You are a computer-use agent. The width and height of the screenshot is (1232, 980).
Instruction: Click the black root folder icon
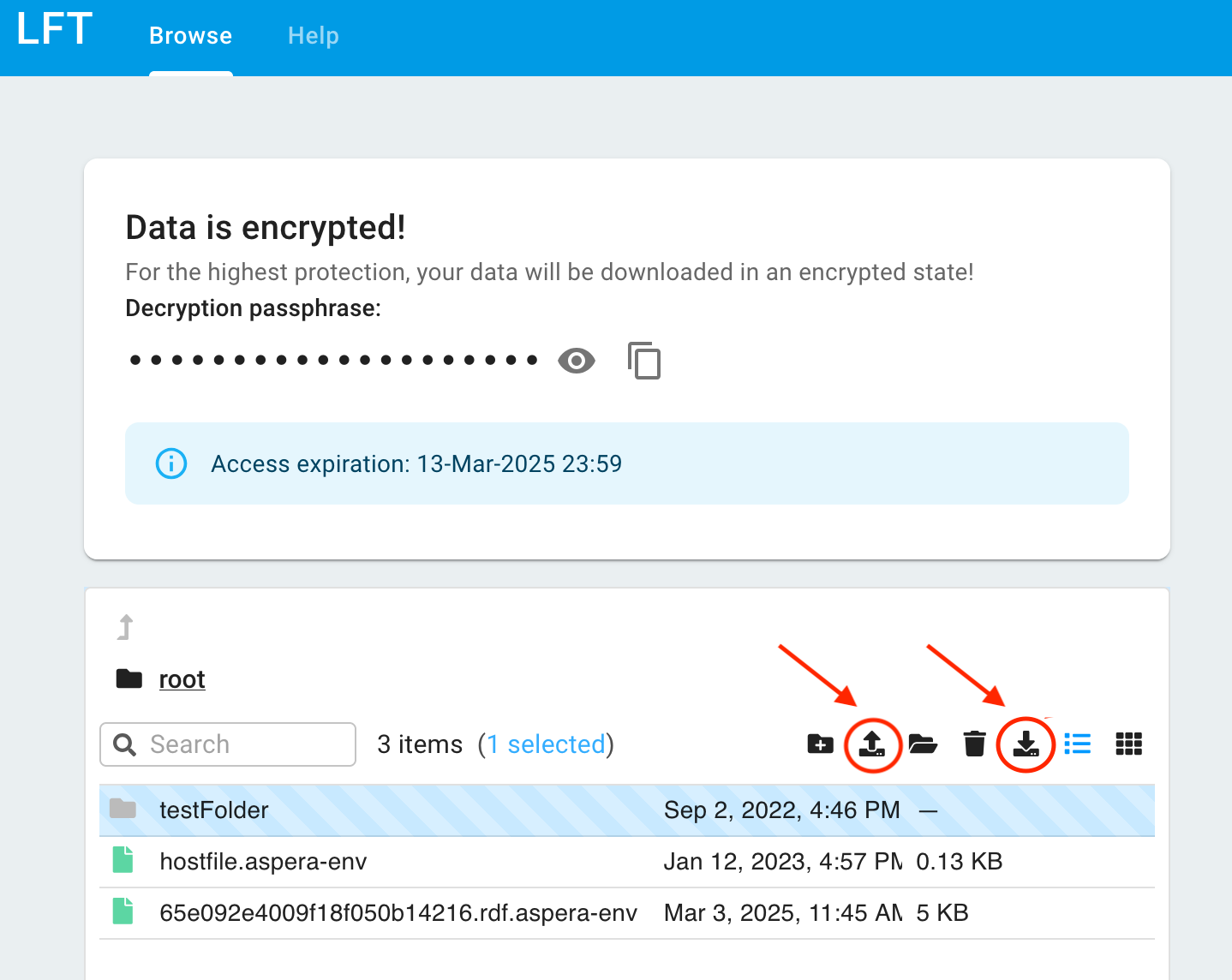click(129, 679)
